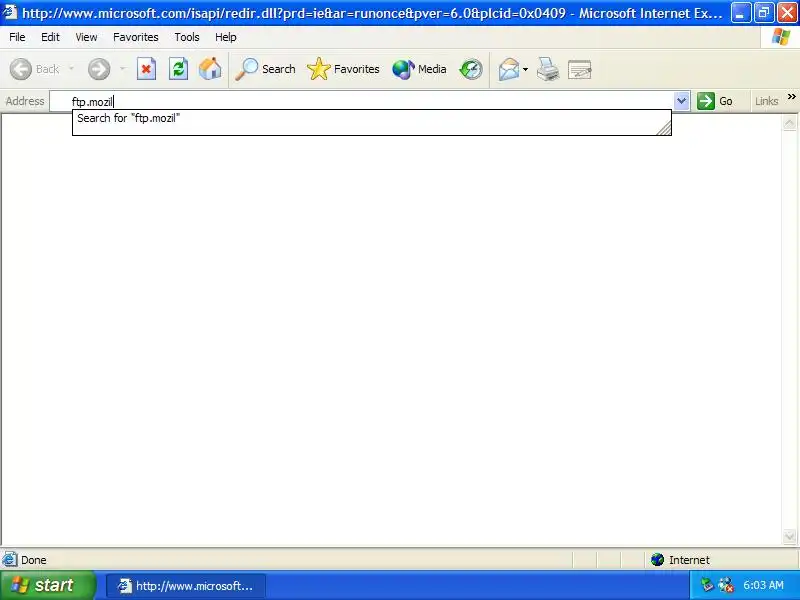
Task: Click the Internet zone status bar indicator
Action: click(x=681, y=560)
